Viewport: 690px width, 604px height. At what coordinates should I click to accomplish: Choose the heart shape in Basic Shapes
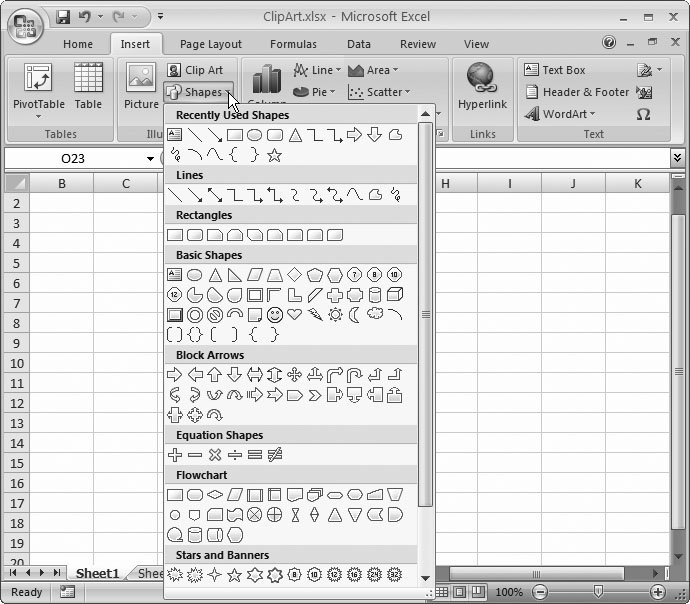[294, 315]
